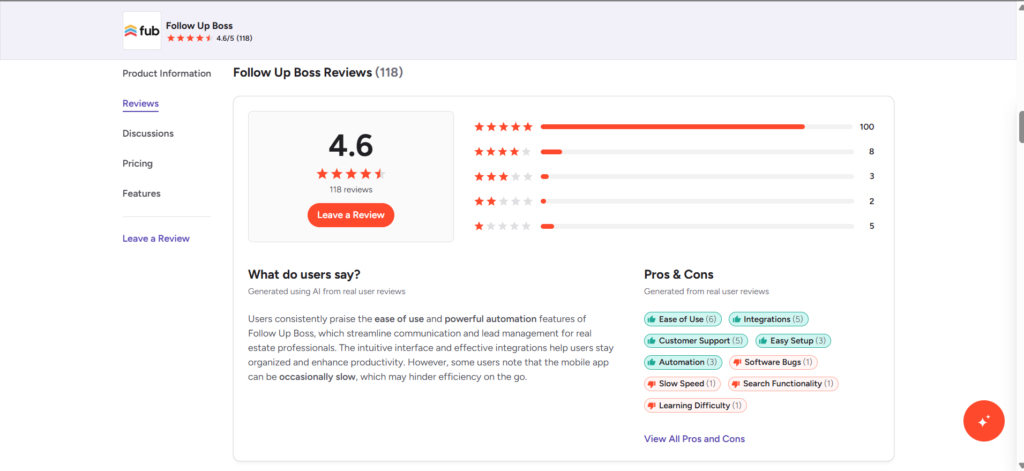Select the Slow Speed (1) tag
1024x471 pixels.
(x=682, y=383)
